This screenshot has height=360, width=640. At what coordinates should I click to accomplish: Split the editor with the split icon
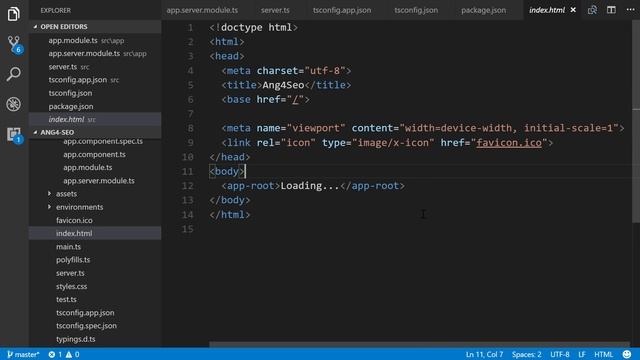click(x=611, y=10)
